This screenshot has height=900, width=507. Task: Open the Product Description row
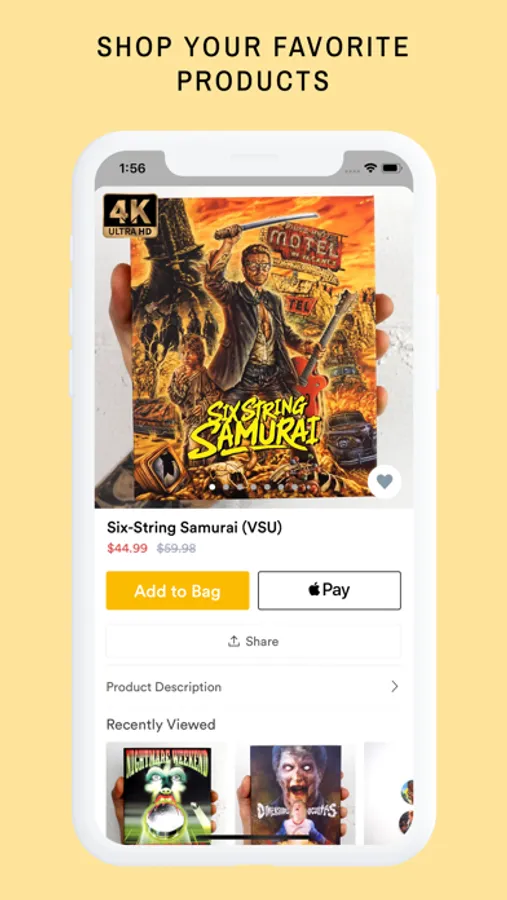[x=253, y=686]
